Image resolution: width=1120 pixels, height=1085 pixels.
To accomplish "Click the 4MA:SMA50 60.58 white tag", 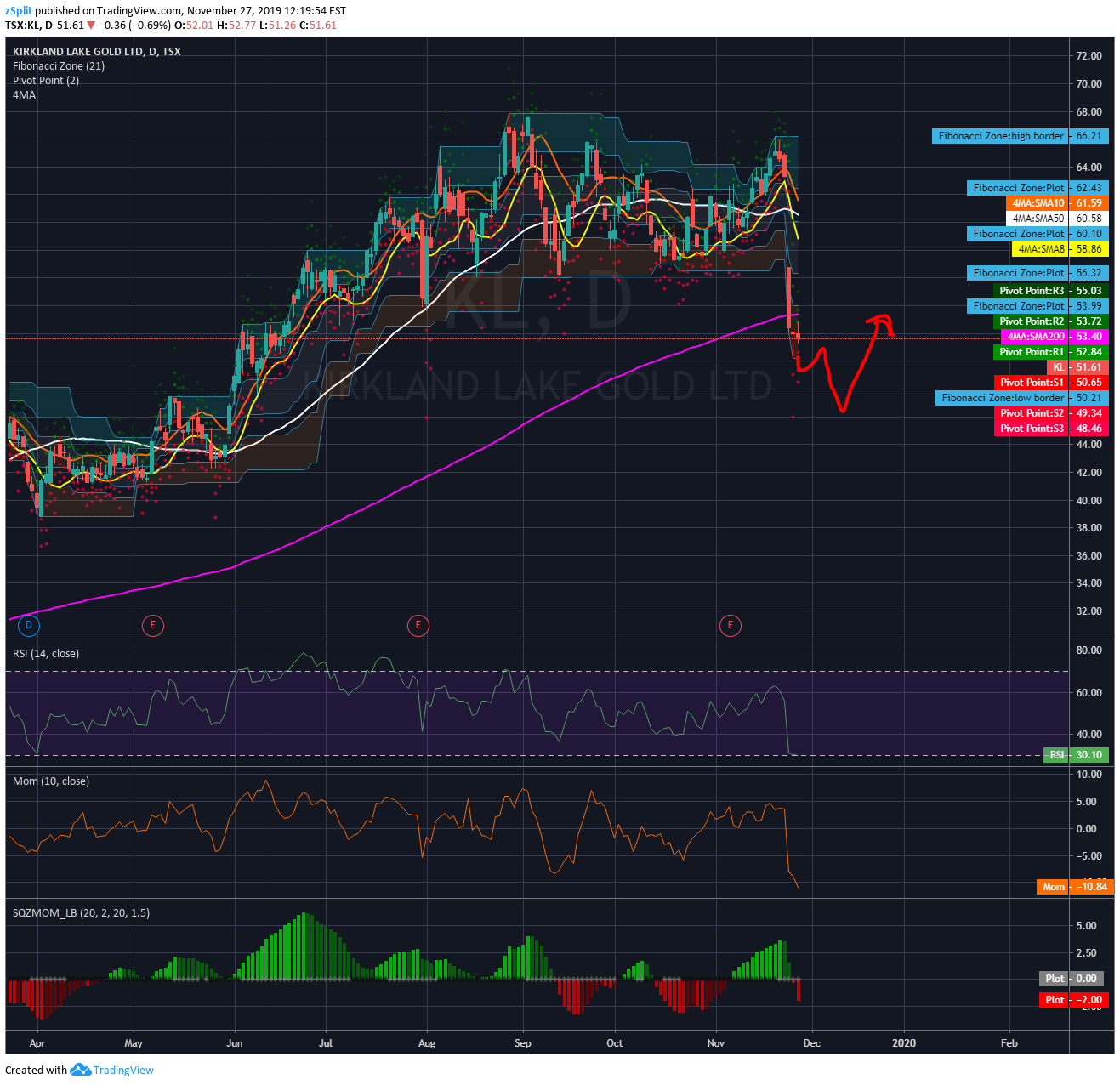I will (1057, 219).
